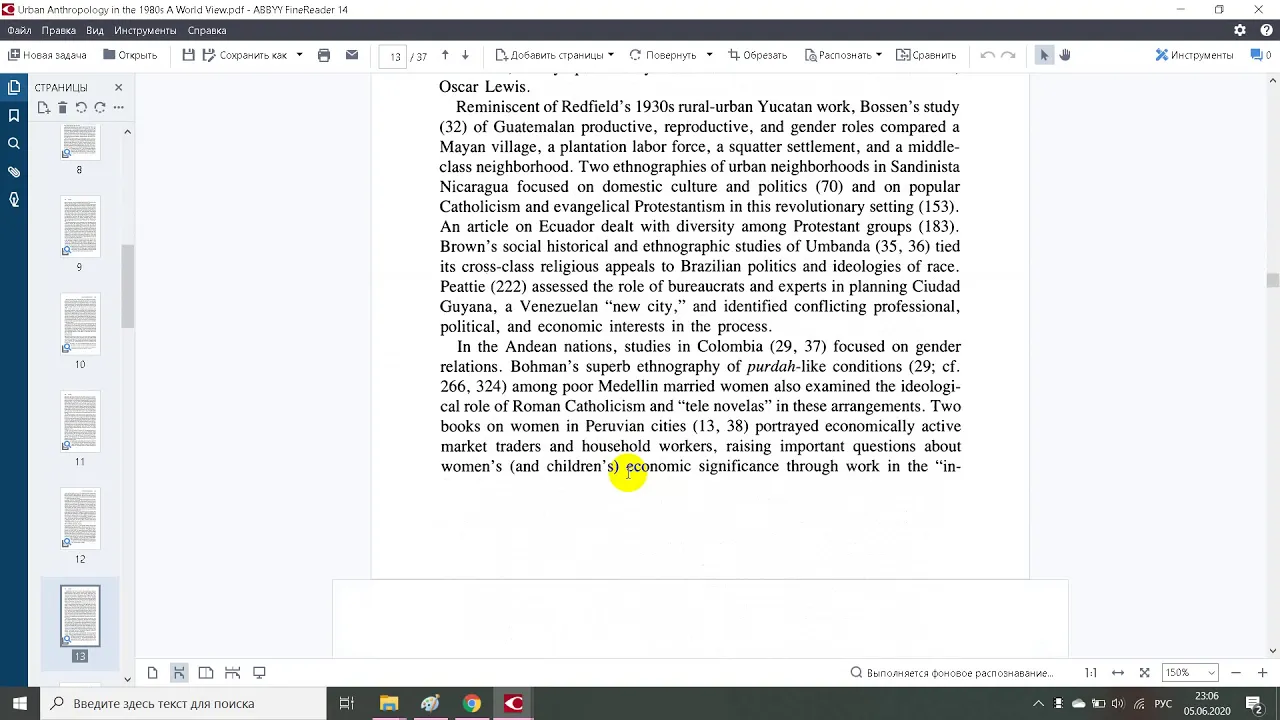Zoom out with minus button
1280x720 pixels.
point(1236,673)
